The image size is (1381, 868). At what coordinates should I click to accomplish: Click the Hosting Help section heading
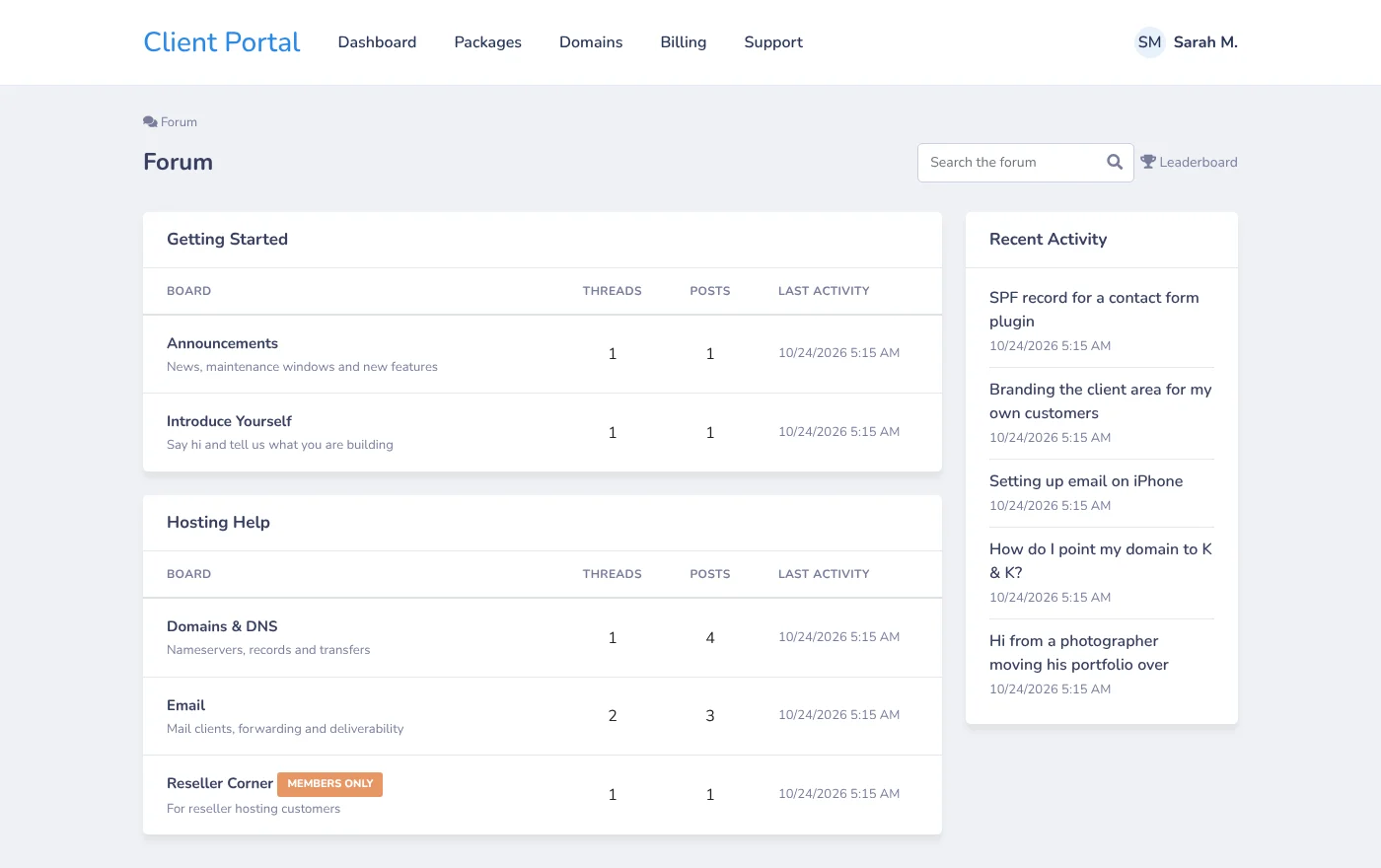pos(218,523)
